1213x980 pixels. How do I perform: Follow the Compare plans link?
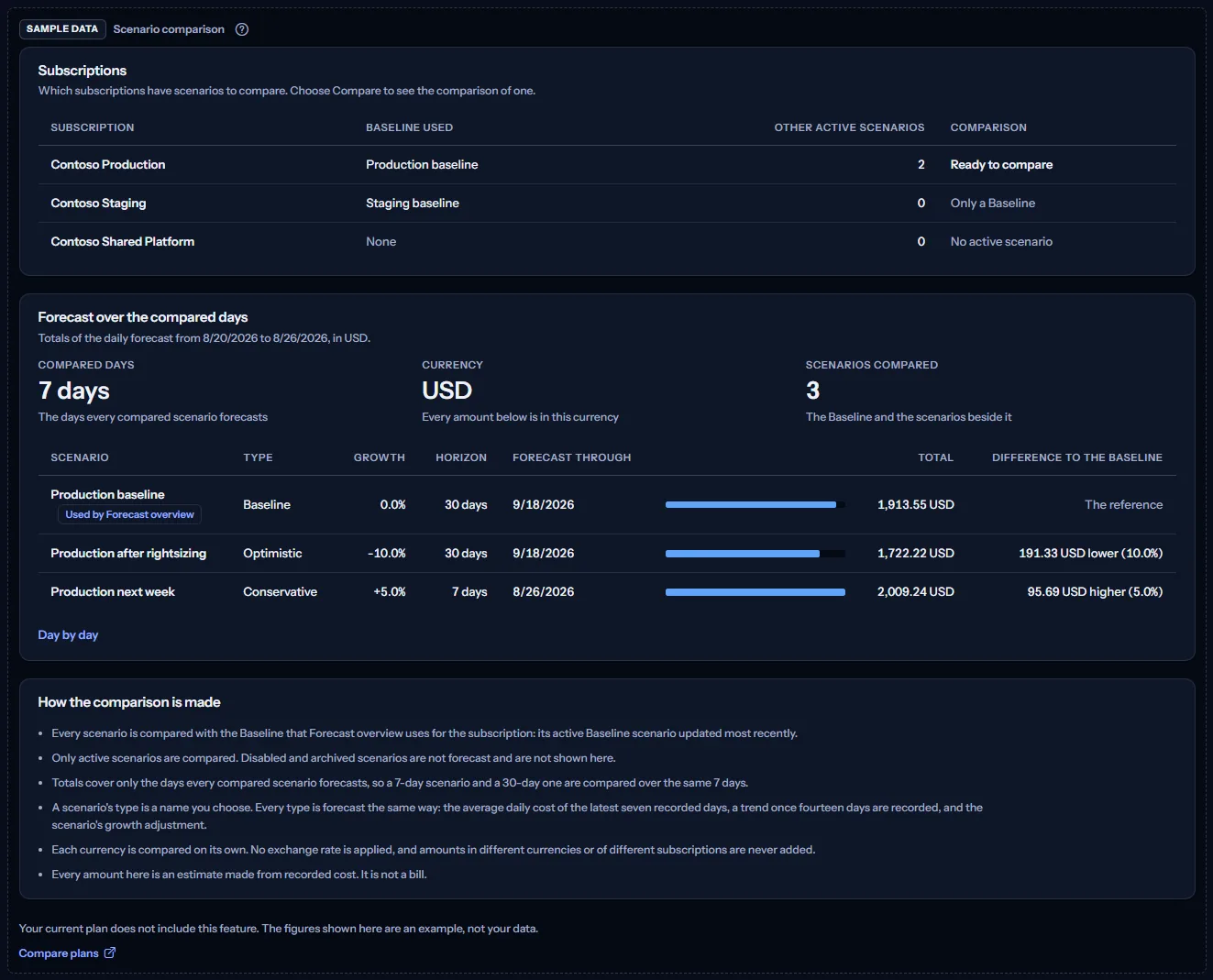pos(67,953)
